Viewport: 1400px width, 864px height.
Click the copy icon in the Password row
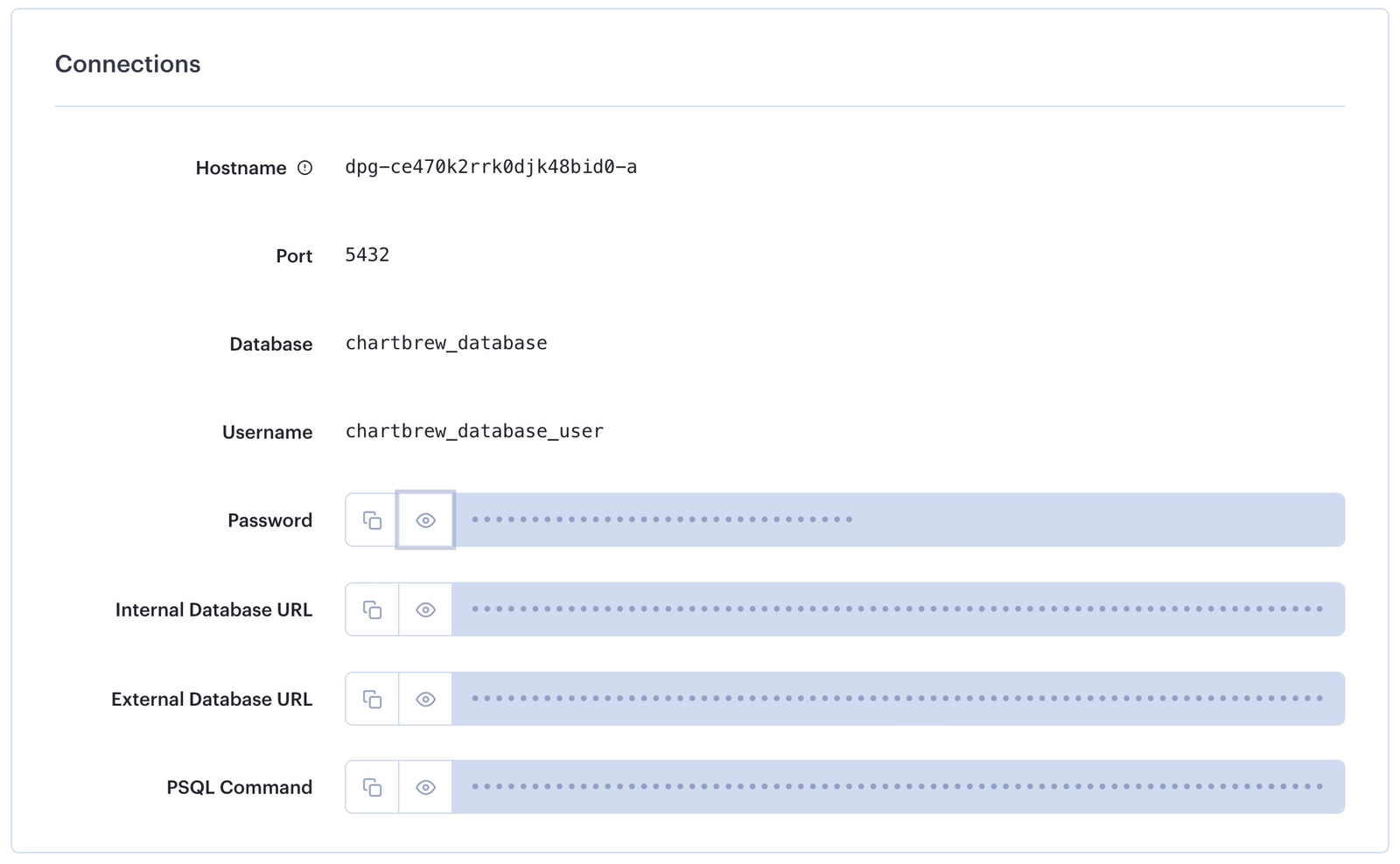(x=372, y=519)
